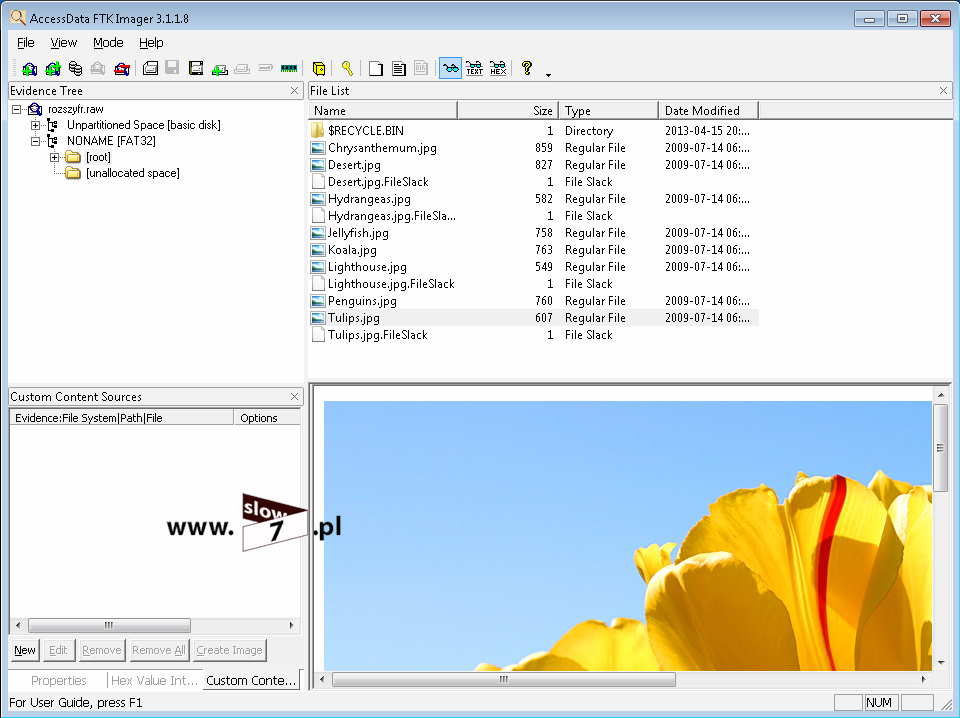Image resolution: width=960 pixels, height=718 pixels.
Task: Click the question mark help icon
Action: pyautogui.click(x=527, y=69)
